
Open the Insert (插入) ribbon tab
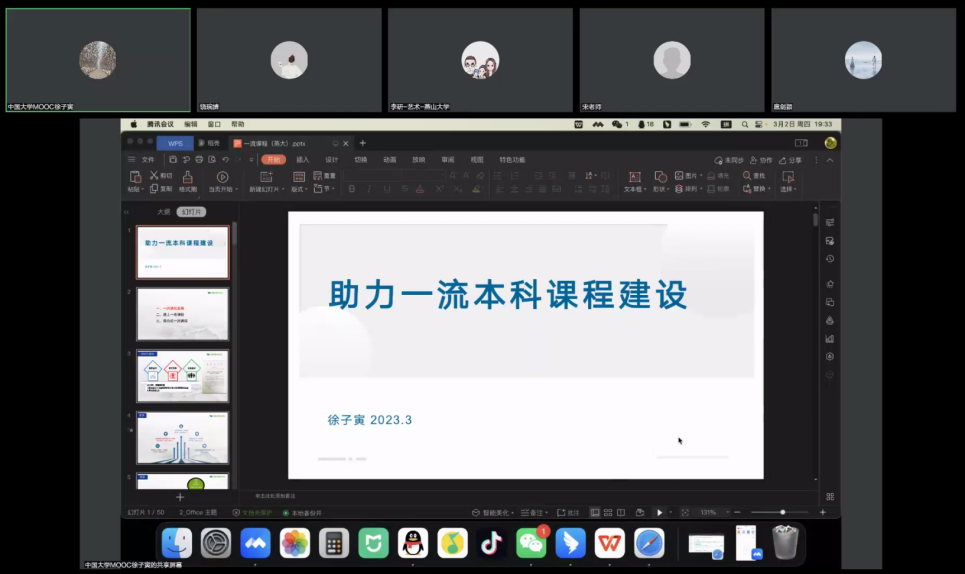coord(302,160)
